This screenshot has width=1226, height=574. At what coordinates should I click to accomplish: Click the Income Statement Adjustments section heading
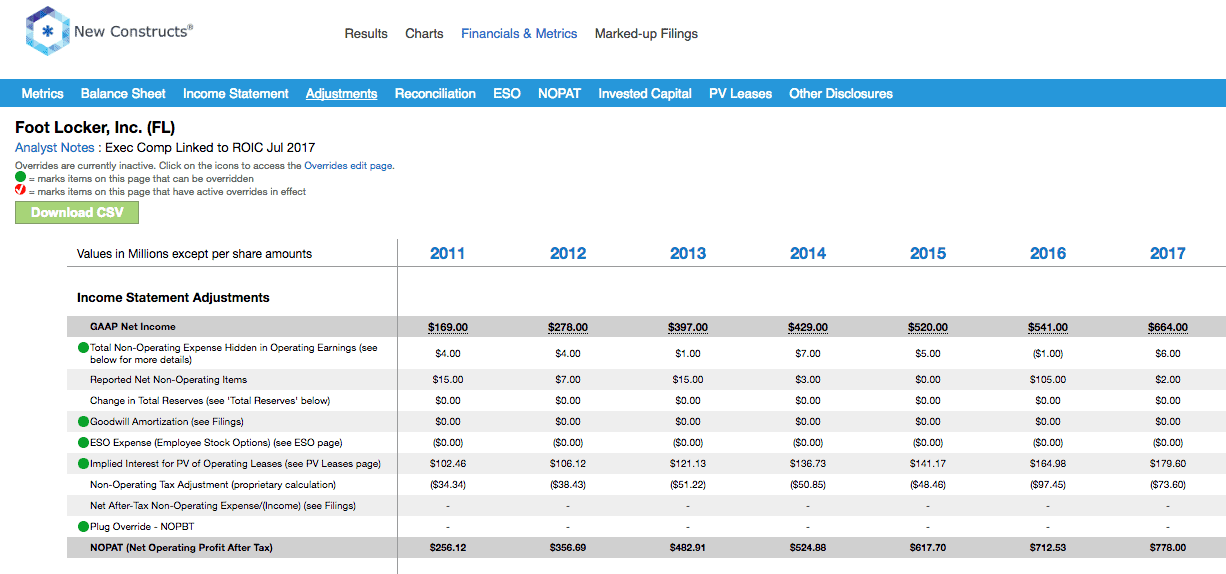tap(173, 298)
